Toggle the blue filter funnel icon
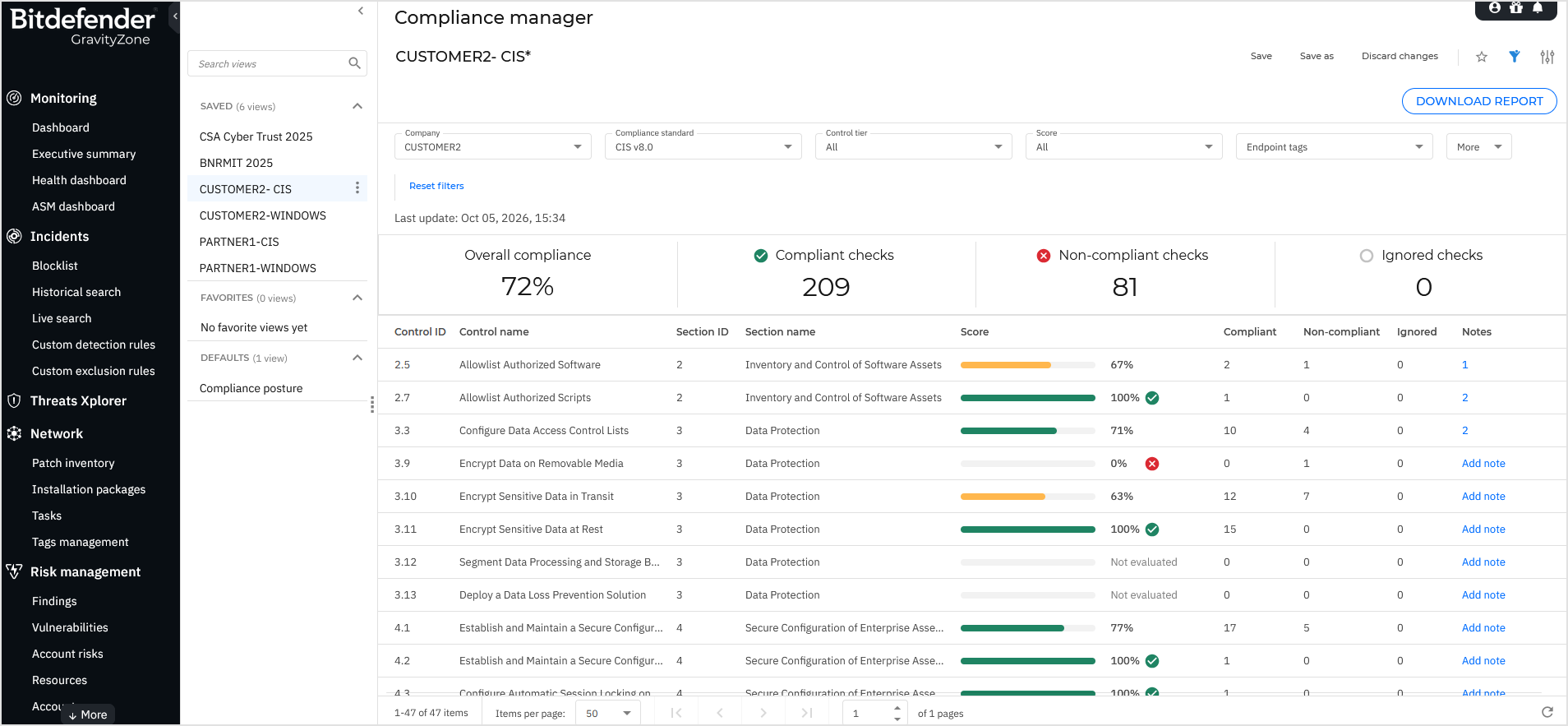Image resolution: width=1568 pixels, height=726 pixels. point(1515,57)
